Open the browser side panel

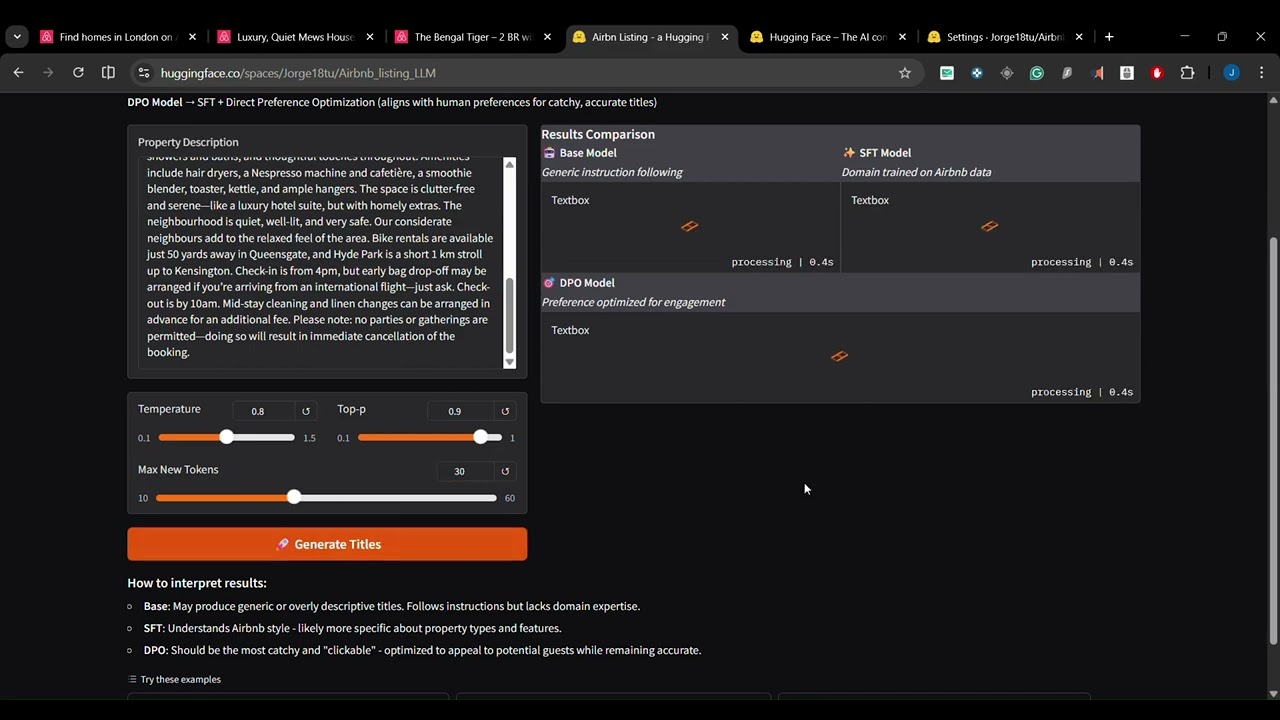[x=108, y=73]
